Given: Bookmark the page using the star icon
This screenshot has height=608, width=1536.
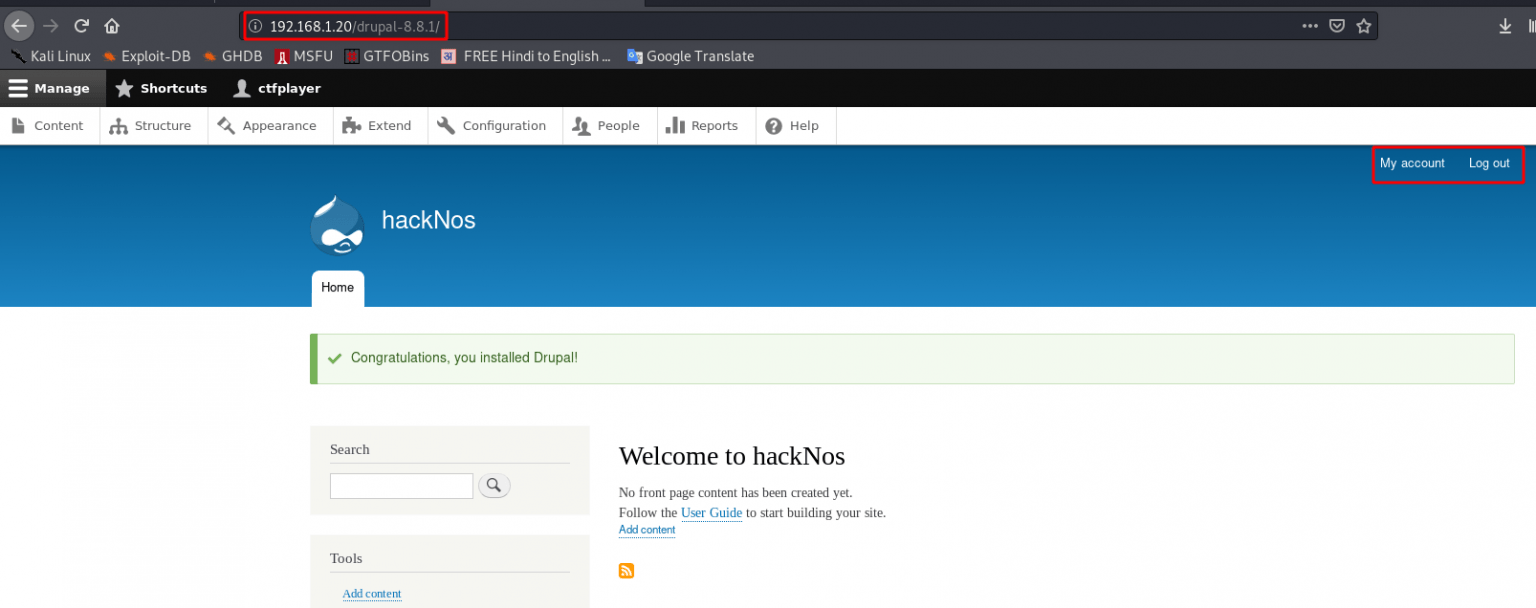Looking at the screenshot, I should pyautogui.click(x=1363, y=25).
